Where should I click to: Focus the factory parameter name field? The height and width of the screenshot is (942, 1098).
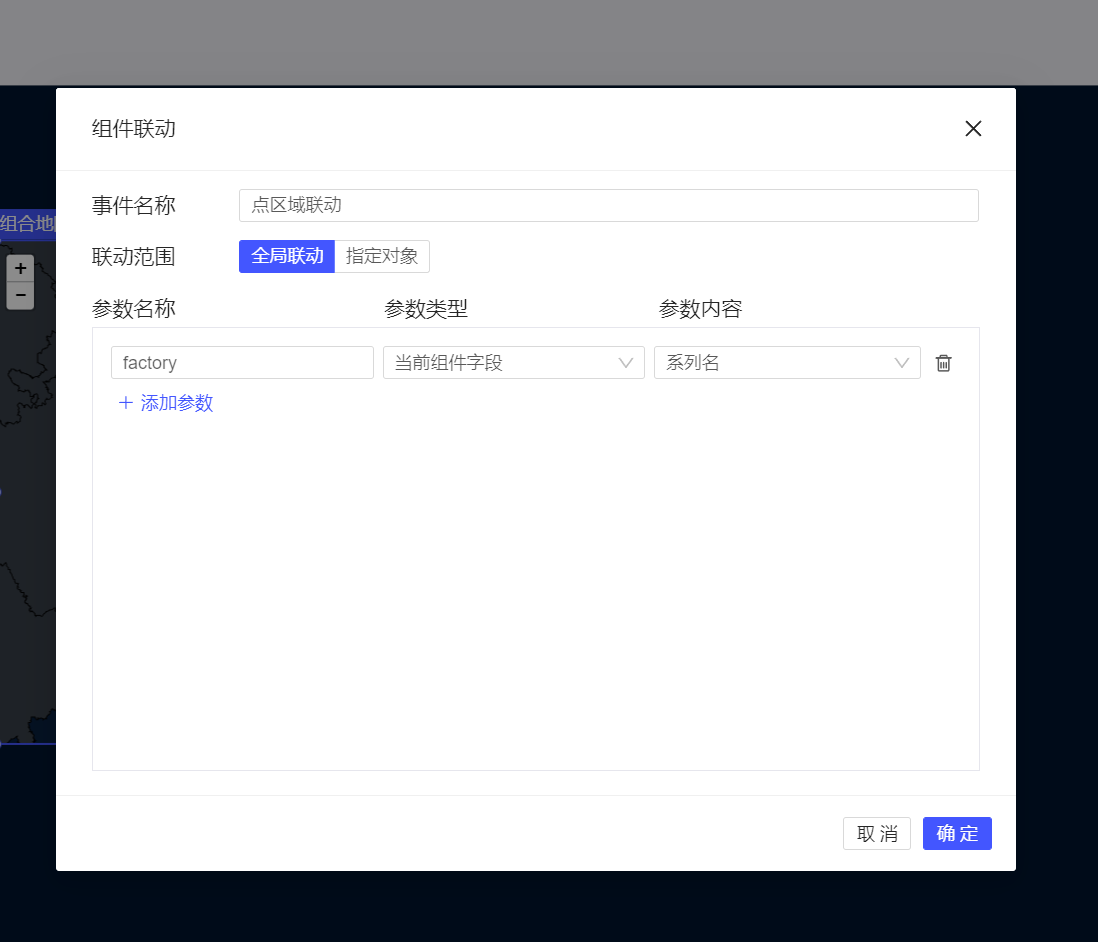[242, 363]
